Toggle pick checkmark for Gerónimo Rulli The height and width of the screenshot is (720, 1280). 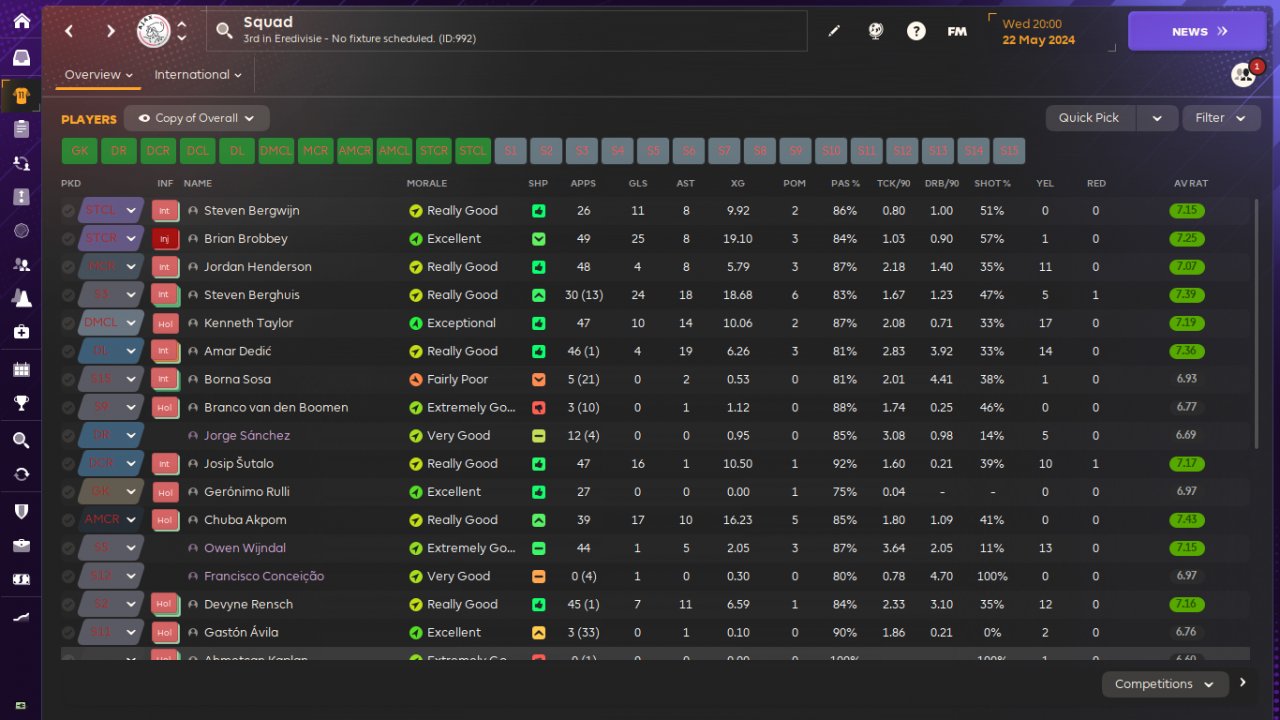[68, 492]
